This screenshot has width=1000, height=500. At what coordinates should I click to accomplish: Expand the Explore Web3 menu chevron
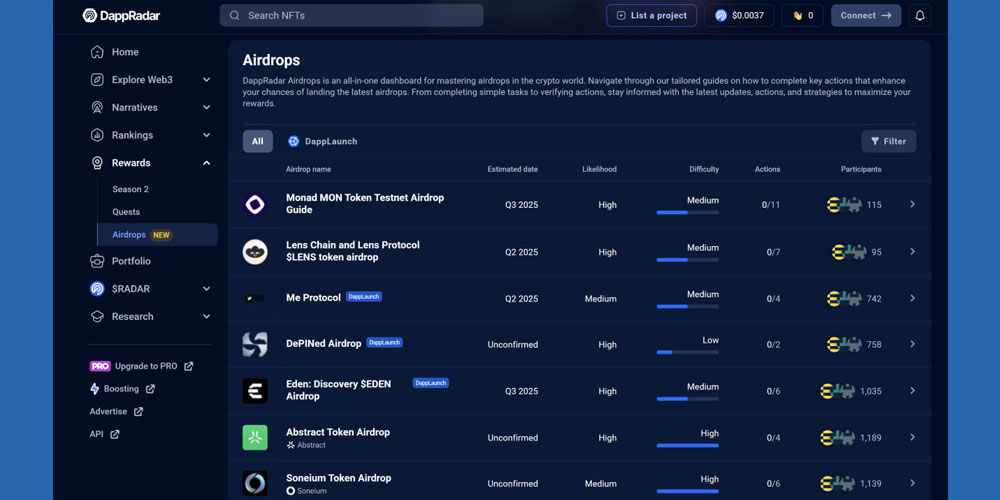pos(206,80)
